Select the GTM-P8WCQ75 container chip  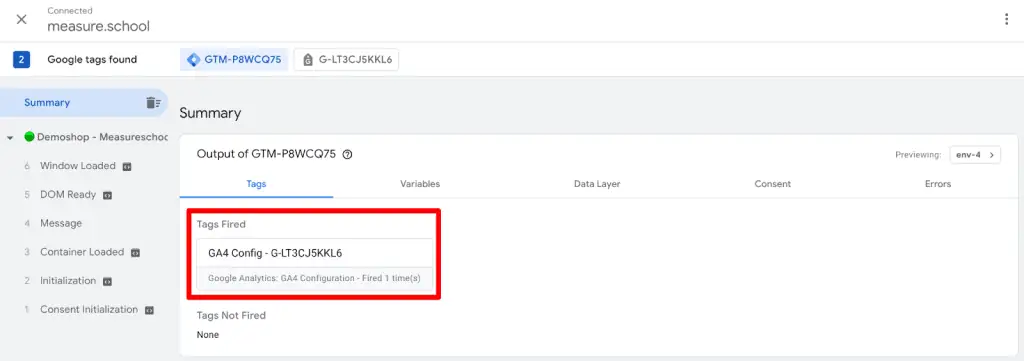234,59
